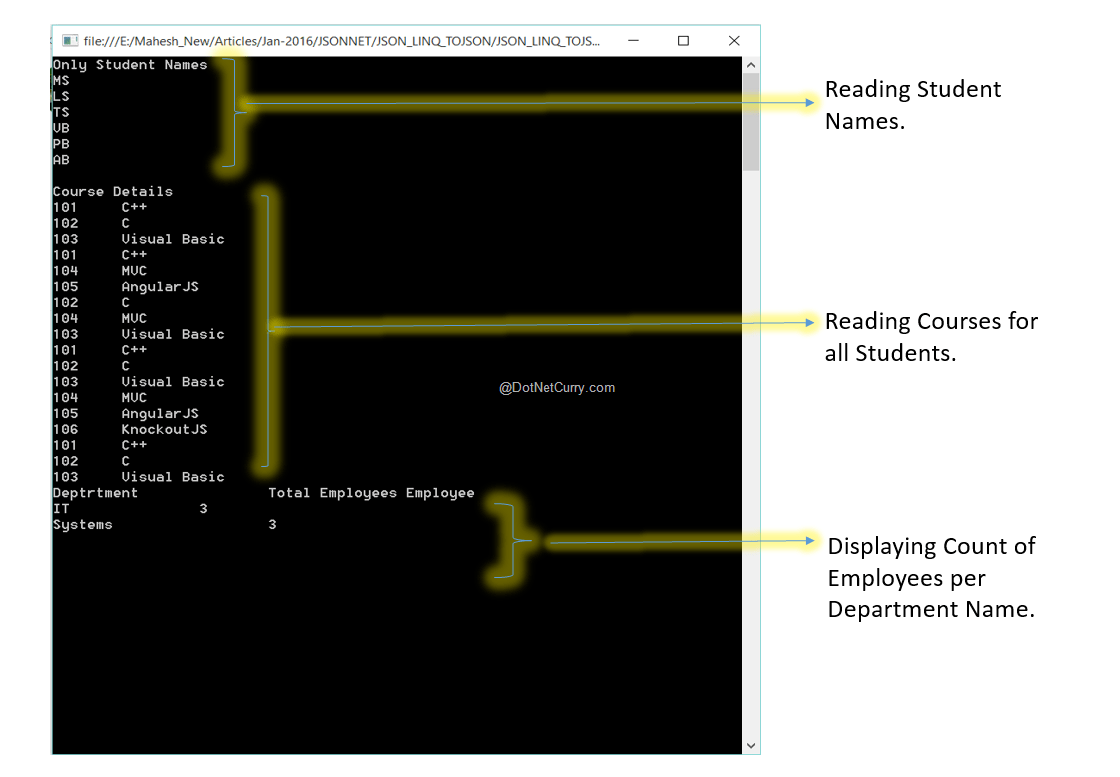Maximize the console window

[x=684, y=41]
